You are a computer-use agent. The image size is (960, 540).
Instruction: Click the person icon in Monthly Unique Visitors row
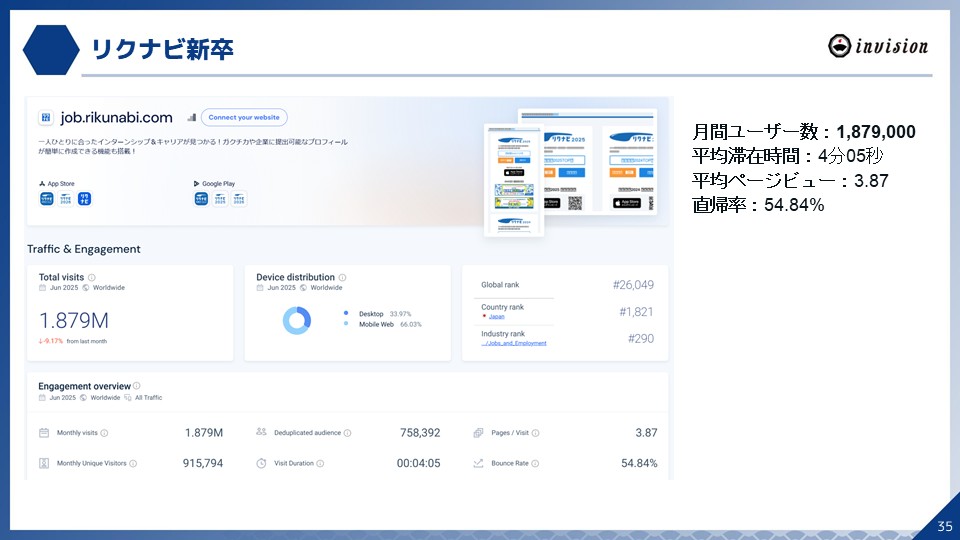click(44, 463)
